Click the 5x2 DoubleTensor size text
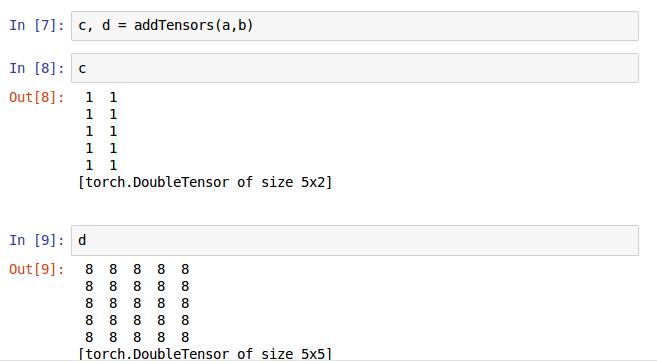Viewport: 657px width, 362px height. tap(205, 183)
